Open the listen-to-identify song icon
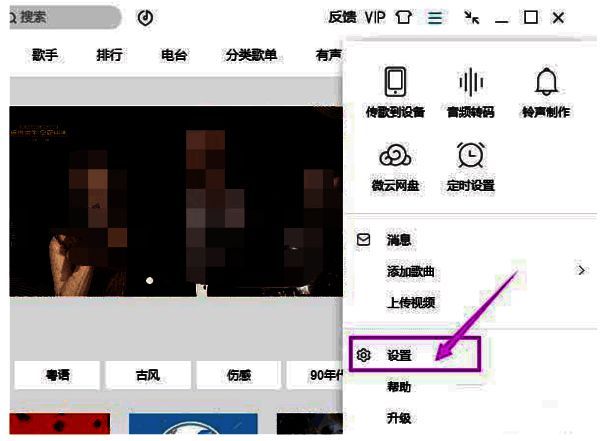 coord(145,18)
